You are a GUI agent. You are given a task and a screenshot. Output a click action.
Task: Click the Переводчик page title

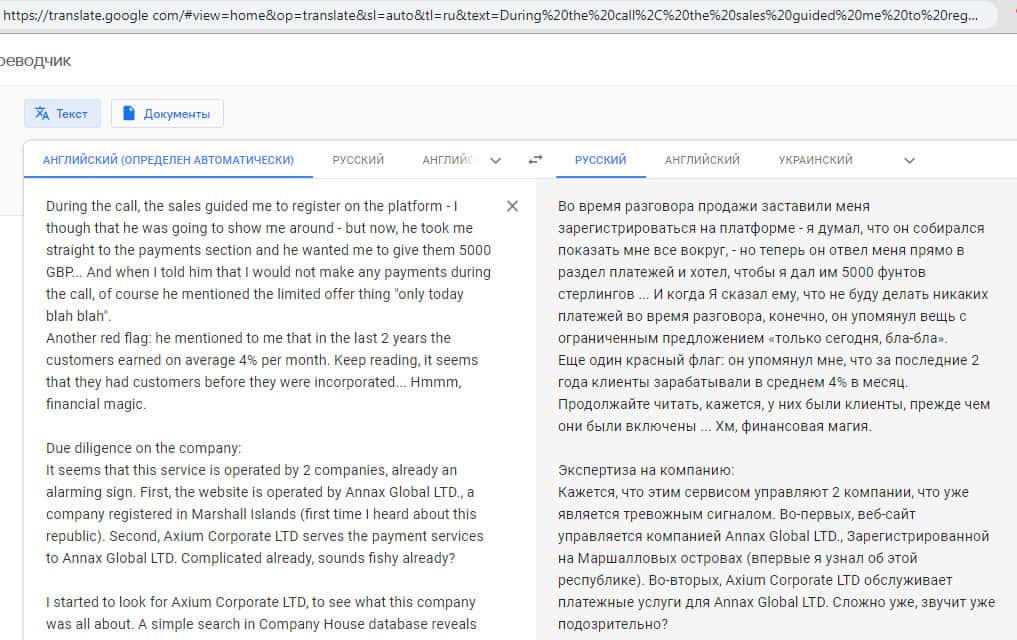pos(36,61)
